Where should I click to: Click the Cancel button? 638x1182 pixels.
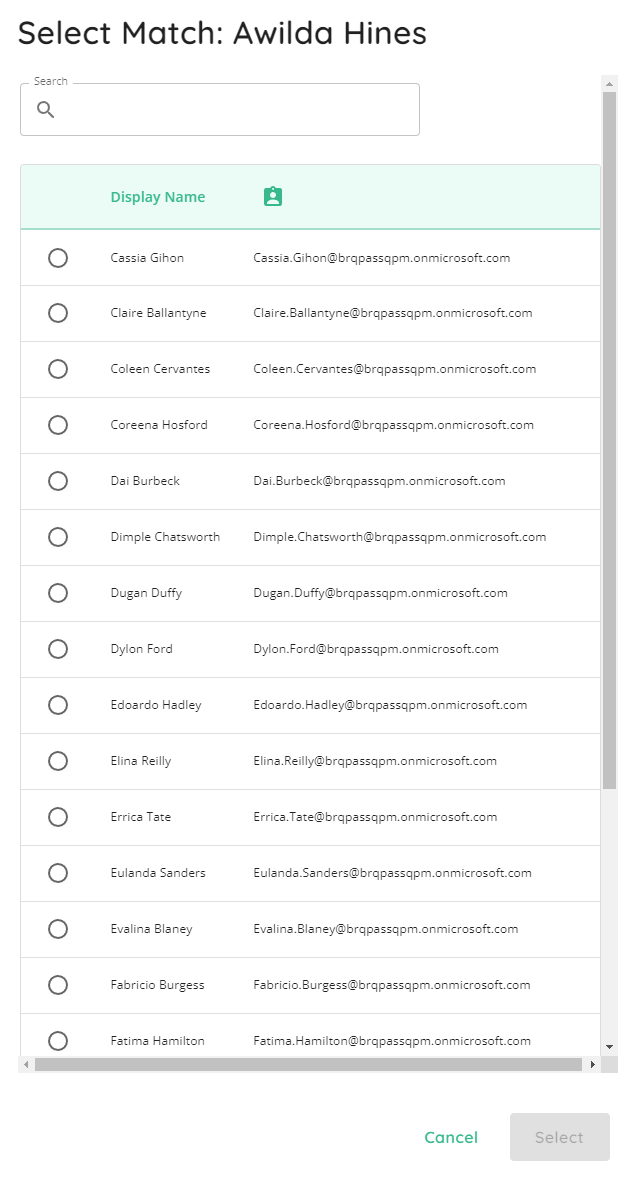[x=451, y=1138]
